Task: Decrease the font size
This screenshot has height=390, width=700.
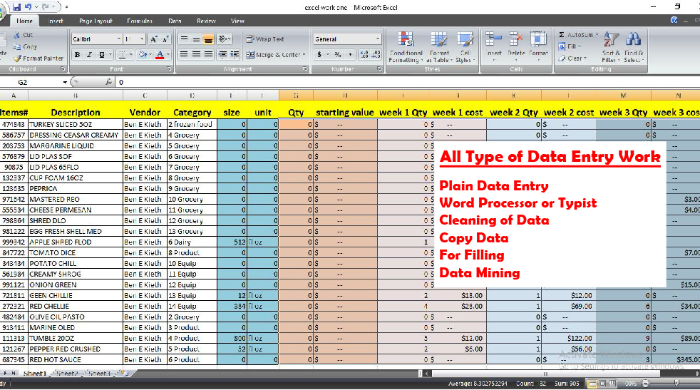Action: (x=165, y=39)
